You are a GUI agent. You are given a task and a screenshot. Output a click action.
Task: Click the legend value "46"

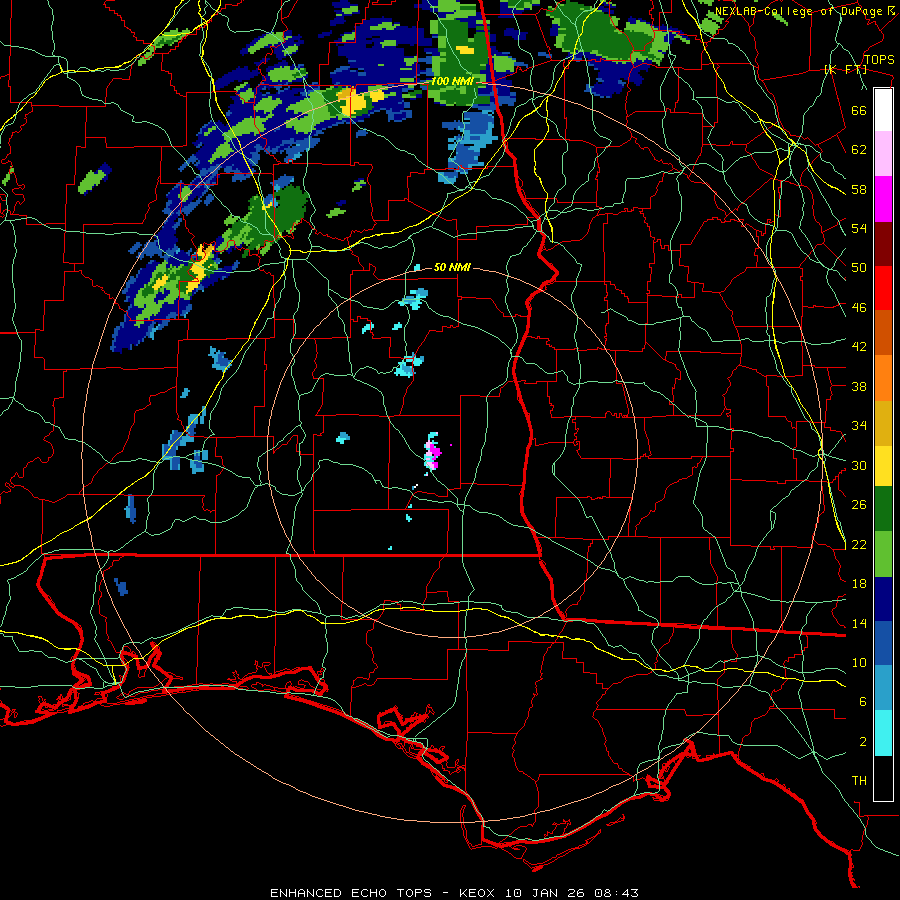859,307
